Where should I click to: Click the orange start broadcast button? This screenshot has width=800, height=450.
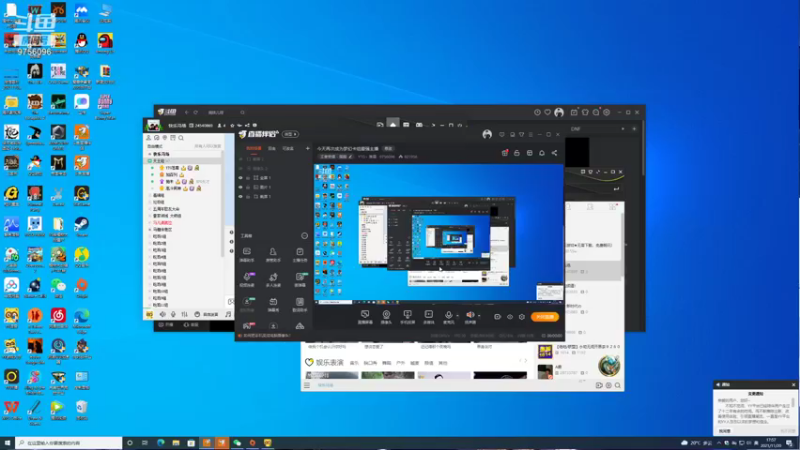pyautogui.click(x=545, y=317)
